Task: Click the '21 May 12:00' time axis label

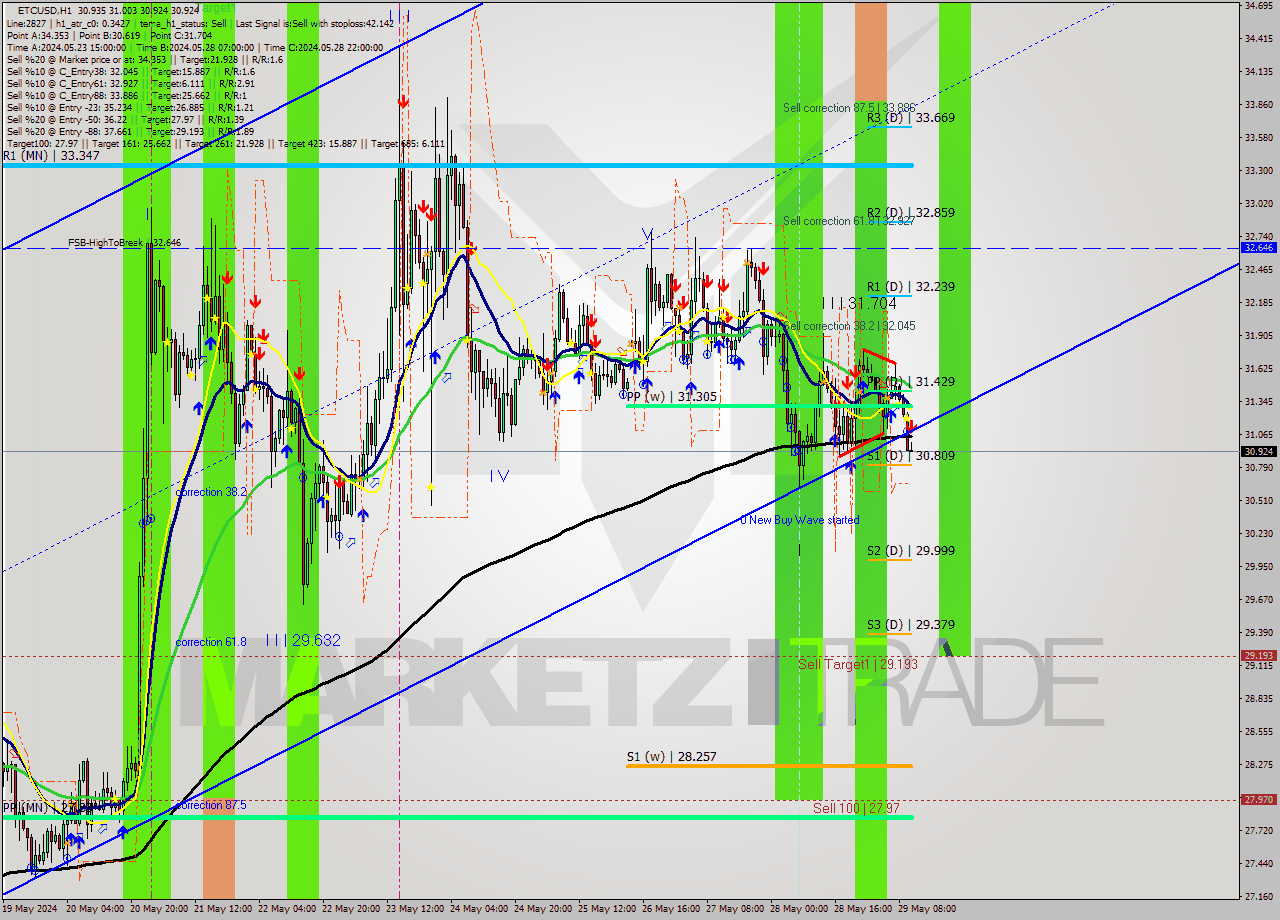Action: click(x=225, y=909)
